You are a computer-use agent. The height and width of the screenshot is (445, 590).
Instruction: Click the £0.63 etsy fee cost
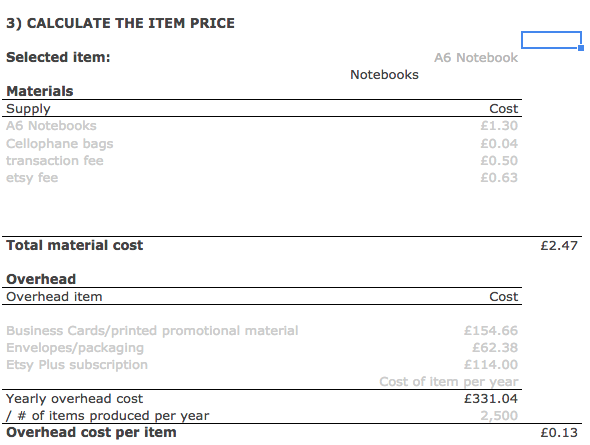pos(499,178)
